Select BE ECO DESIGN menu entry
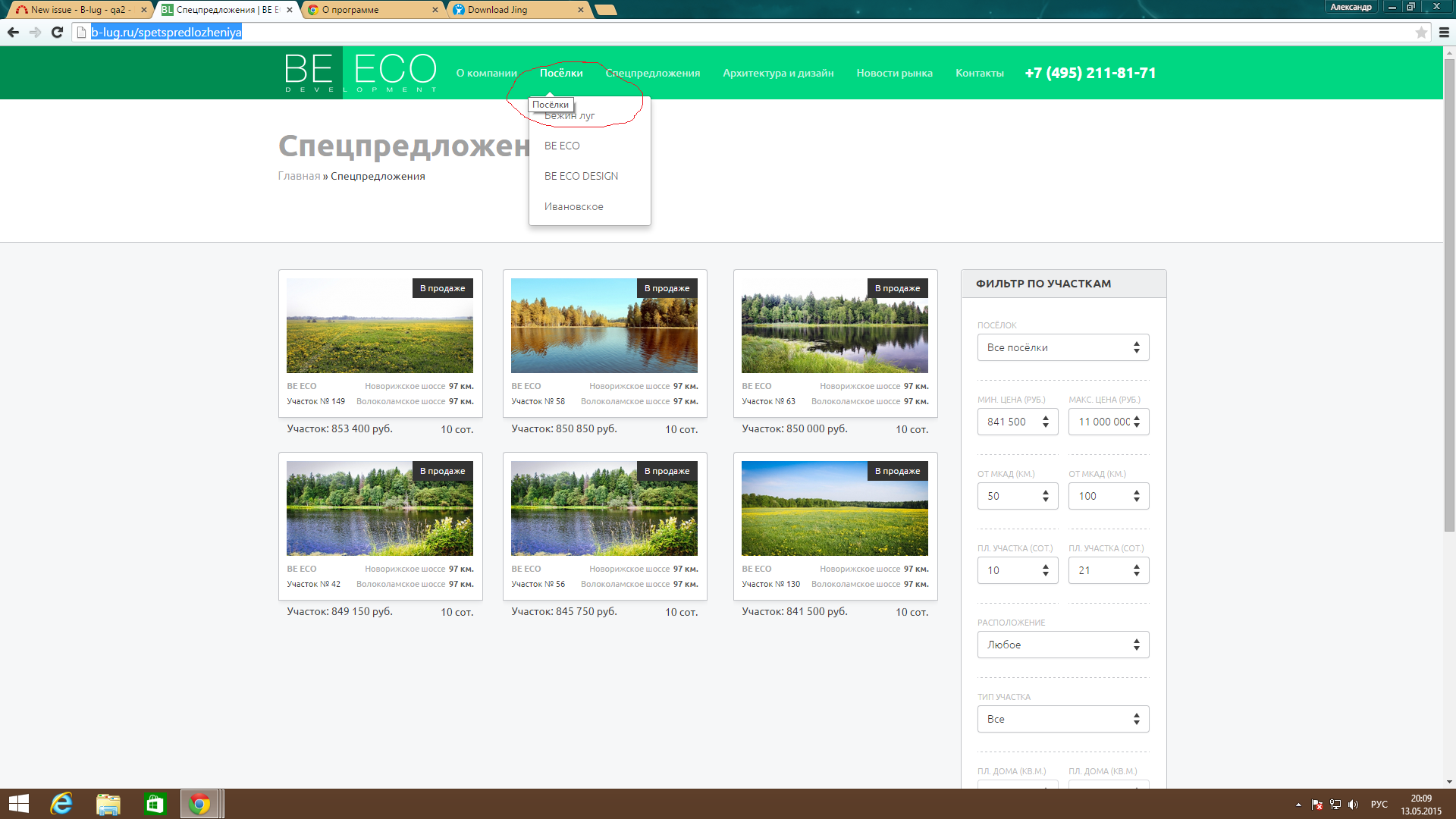The width and height of the screenshot is (1456, 819). pyautogui.click(x=581, y=176)
